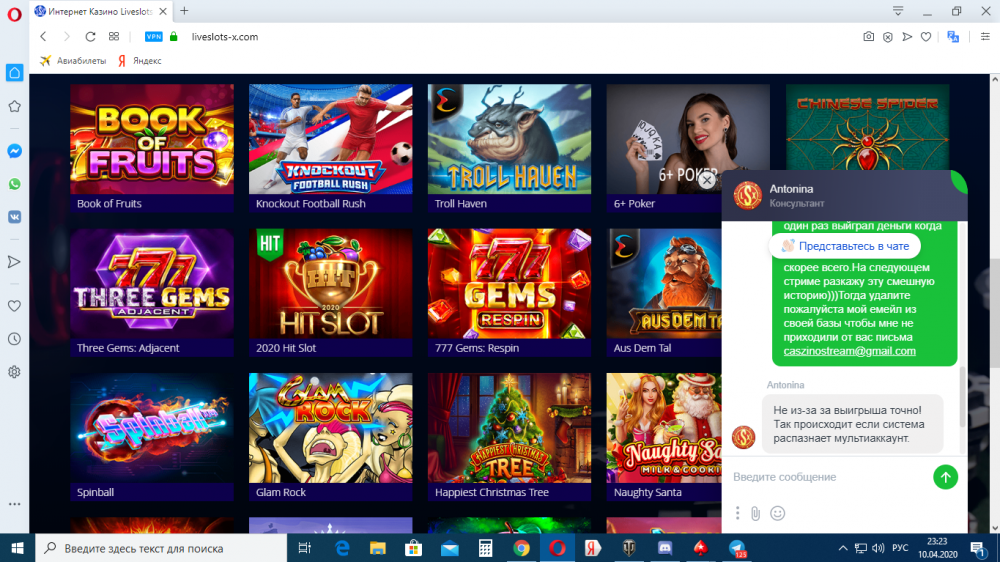Open Telegram from the taskbar

click(737, 548)
